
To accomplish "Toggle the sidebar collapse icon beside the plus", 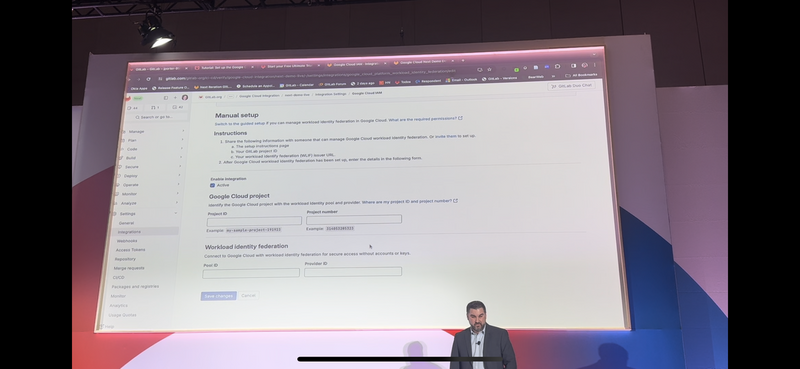I will coord(166,97).
